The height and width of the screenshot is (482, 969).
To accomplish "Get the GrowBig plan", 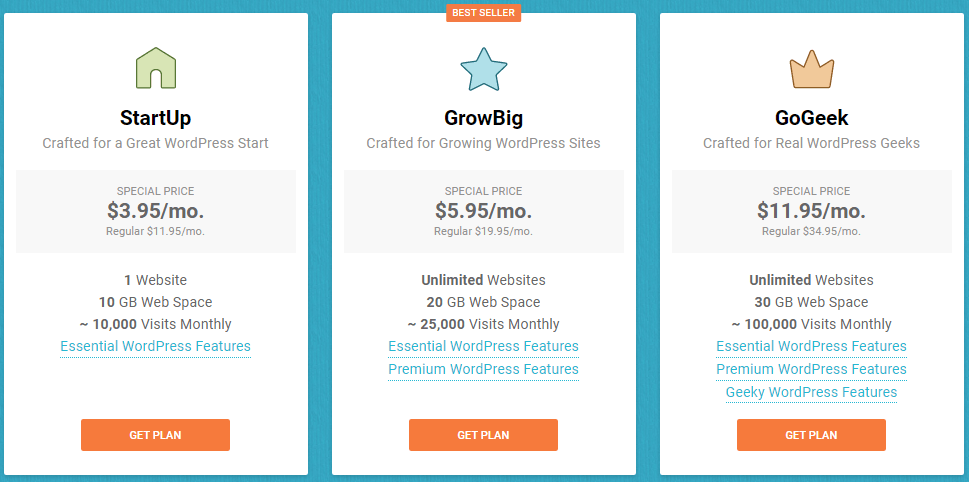I will pyautogui.click(x=483, y=435).
